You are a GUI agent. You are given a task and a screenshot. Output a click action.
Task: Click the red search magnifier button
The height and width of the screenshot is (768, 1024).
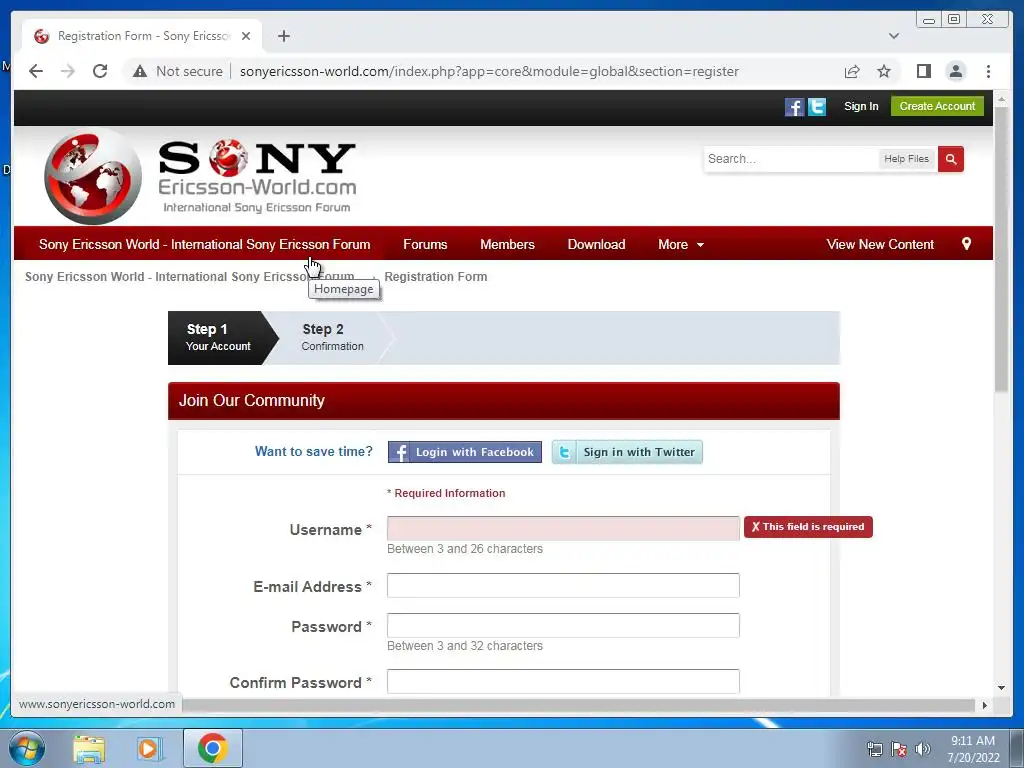[x=951, y=159]
